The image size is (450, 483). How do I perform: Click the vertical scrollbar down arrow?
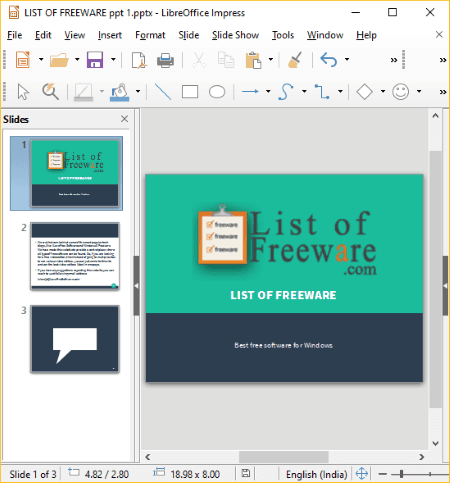pyautogui.click(x=435, y=443)
